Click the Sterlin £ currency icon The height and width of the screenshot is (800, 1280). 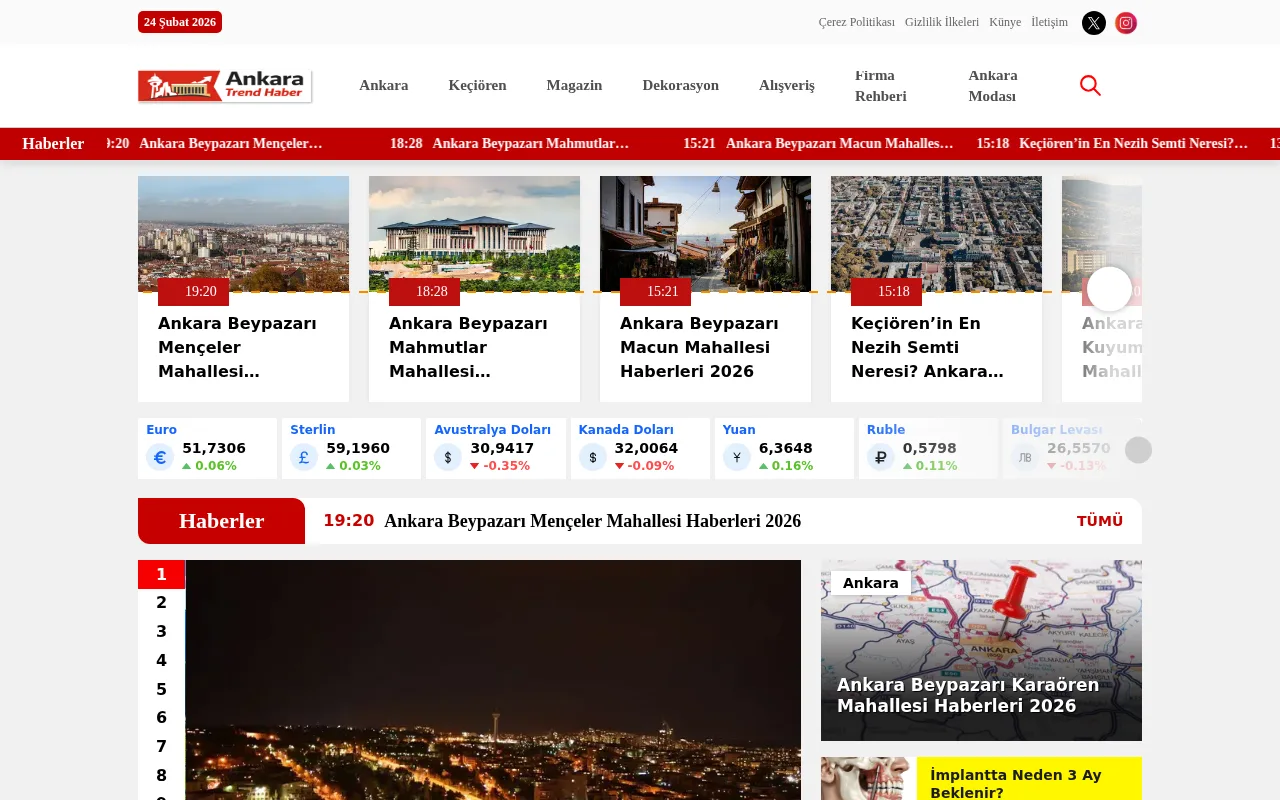pyautogui.click(x=303, y=456)
